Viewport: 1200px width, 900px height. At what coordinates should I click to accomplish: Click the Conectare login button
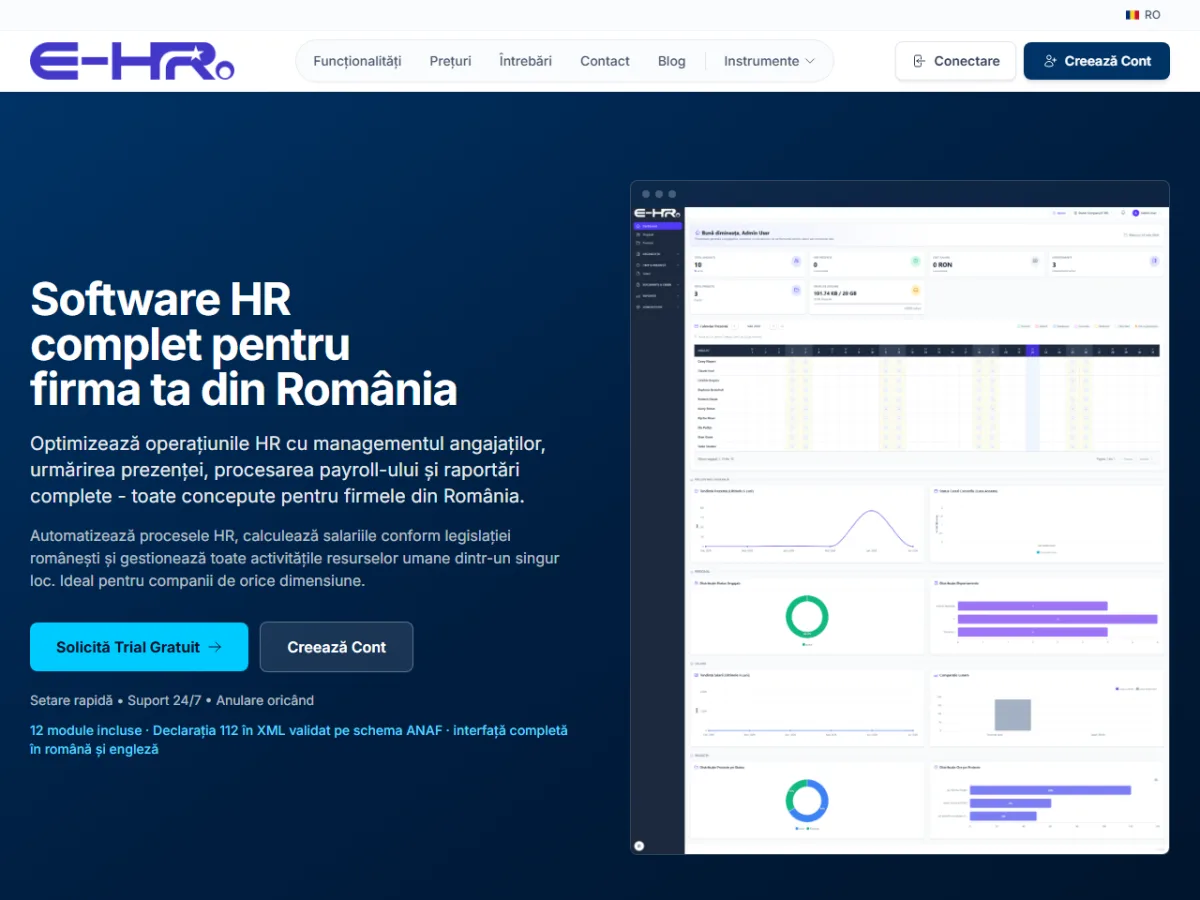[x=955, y=61]
